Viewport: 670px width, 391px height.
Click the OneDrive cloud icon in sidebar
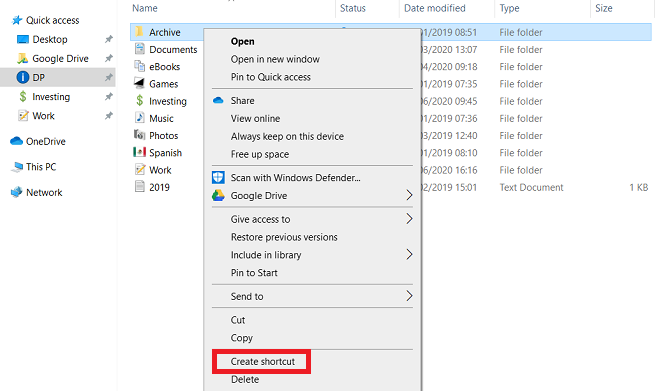tap(16, 141)
